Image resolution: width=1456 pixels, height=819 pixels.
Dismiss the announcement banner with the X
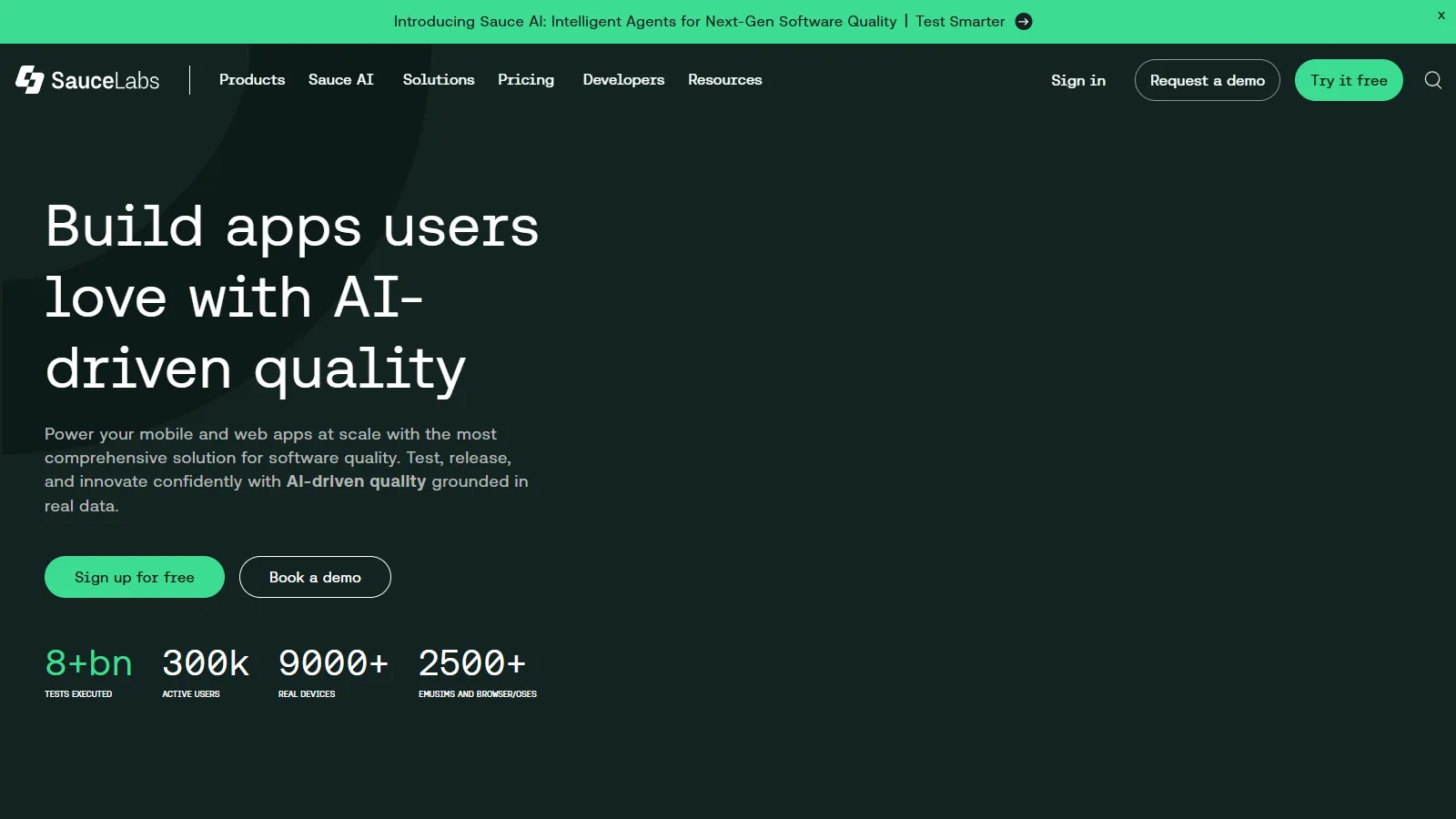click(x=1440, y=15)
